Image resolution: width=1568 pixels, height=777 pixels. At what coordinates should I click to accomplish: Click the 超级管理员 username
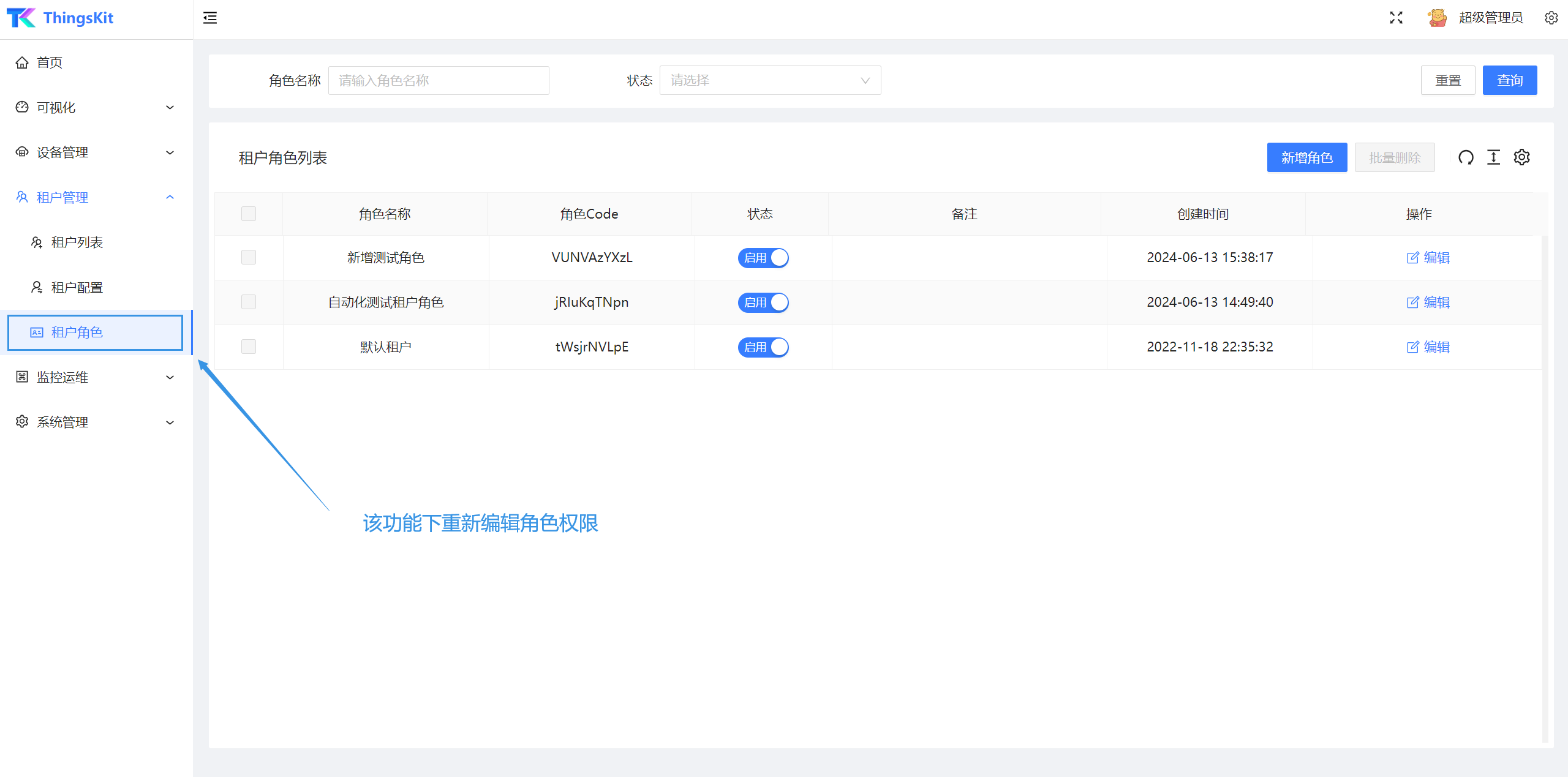pyautogui.click(x=1491, y=18)
